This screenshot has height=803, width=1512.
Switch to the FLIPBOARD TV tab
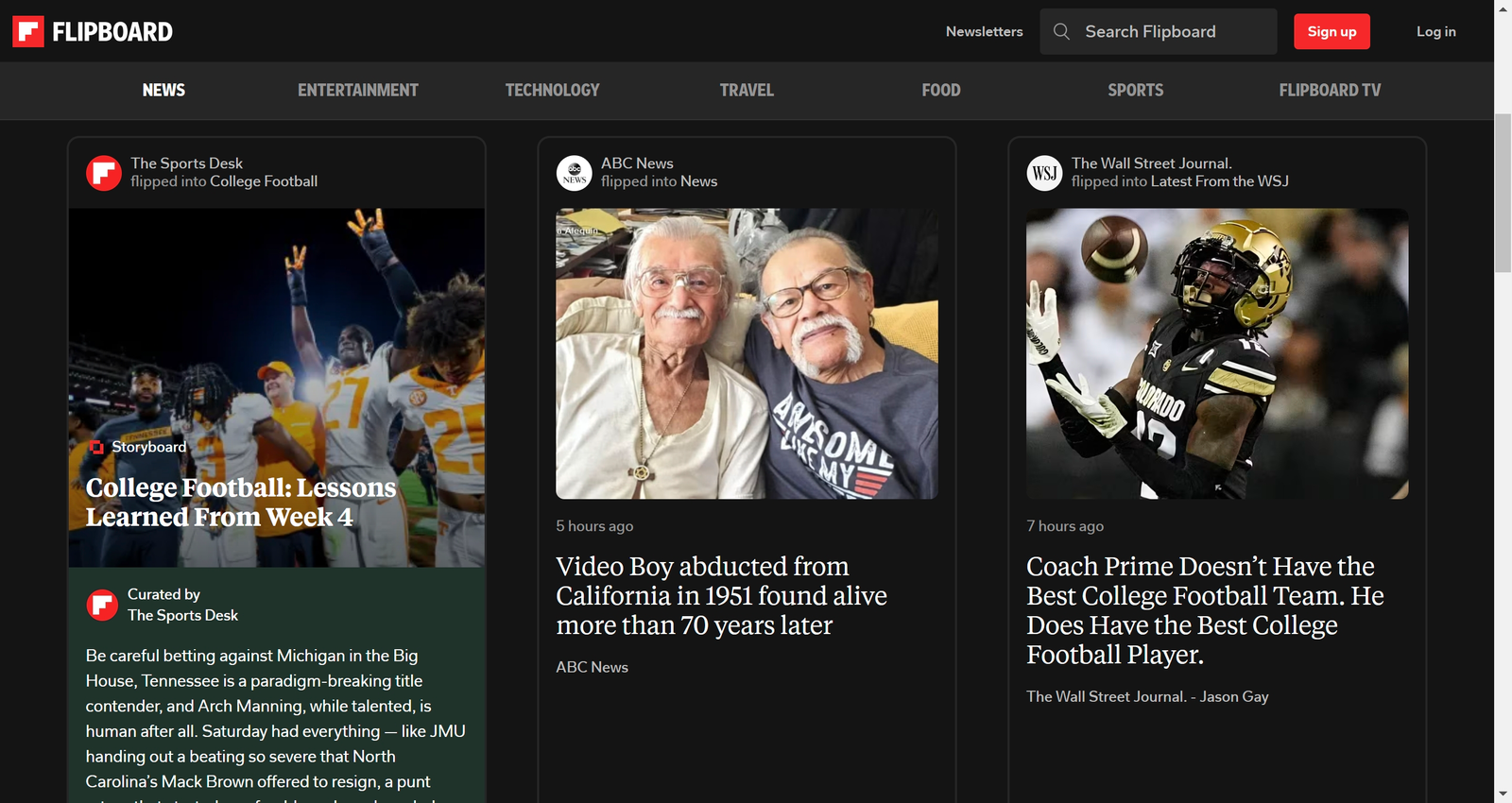(1330, 90)
